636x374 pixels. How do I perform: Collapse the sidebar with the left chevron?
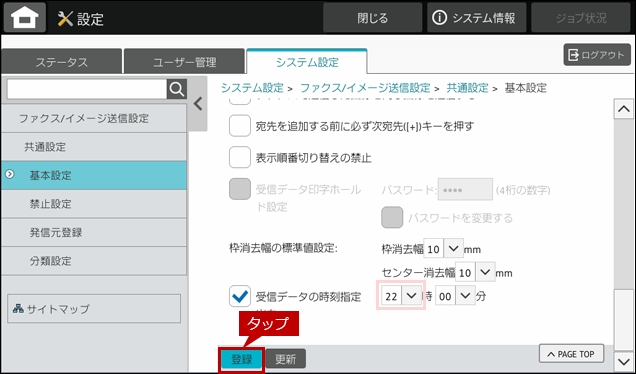198,104
